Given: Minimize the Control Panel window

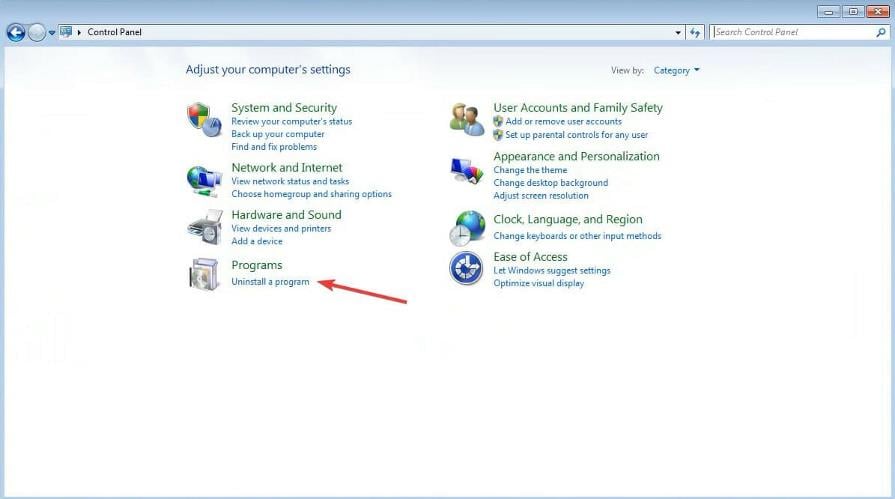Looking at the screenshot, I should 828,11.
